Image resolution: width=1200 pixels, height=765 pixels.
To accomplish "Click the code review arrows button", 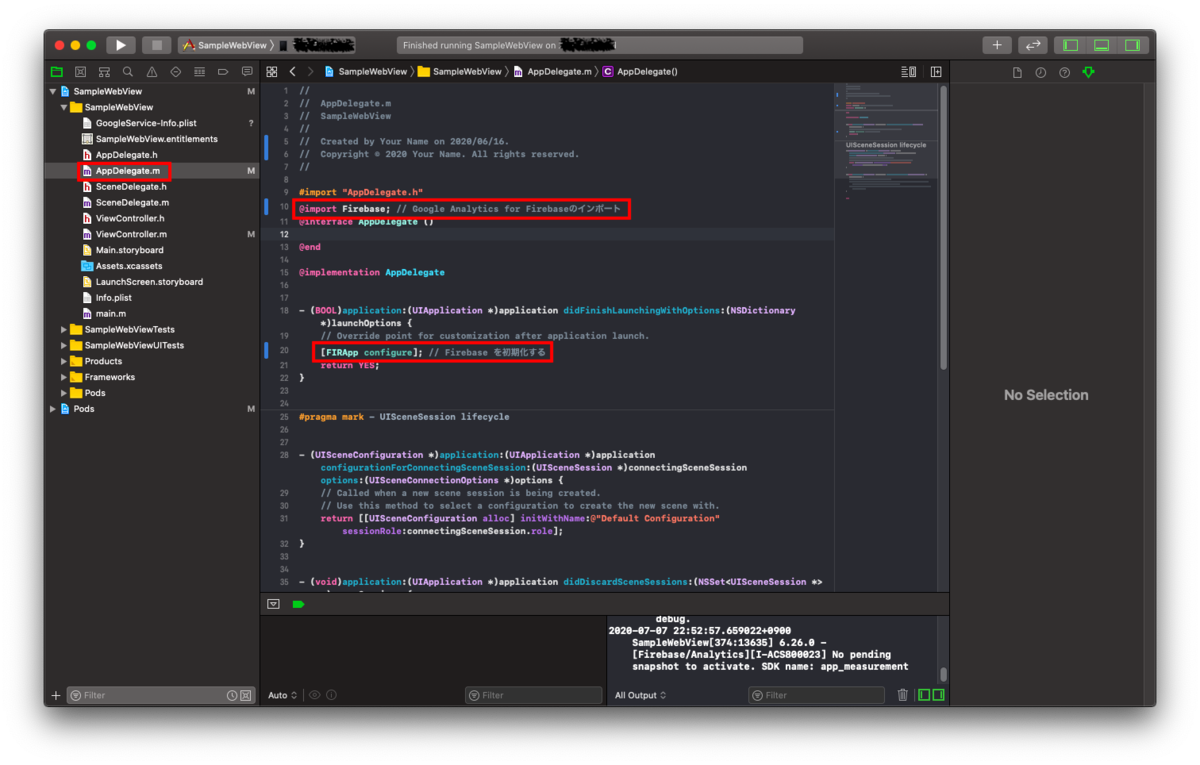I will (1033, 45).
